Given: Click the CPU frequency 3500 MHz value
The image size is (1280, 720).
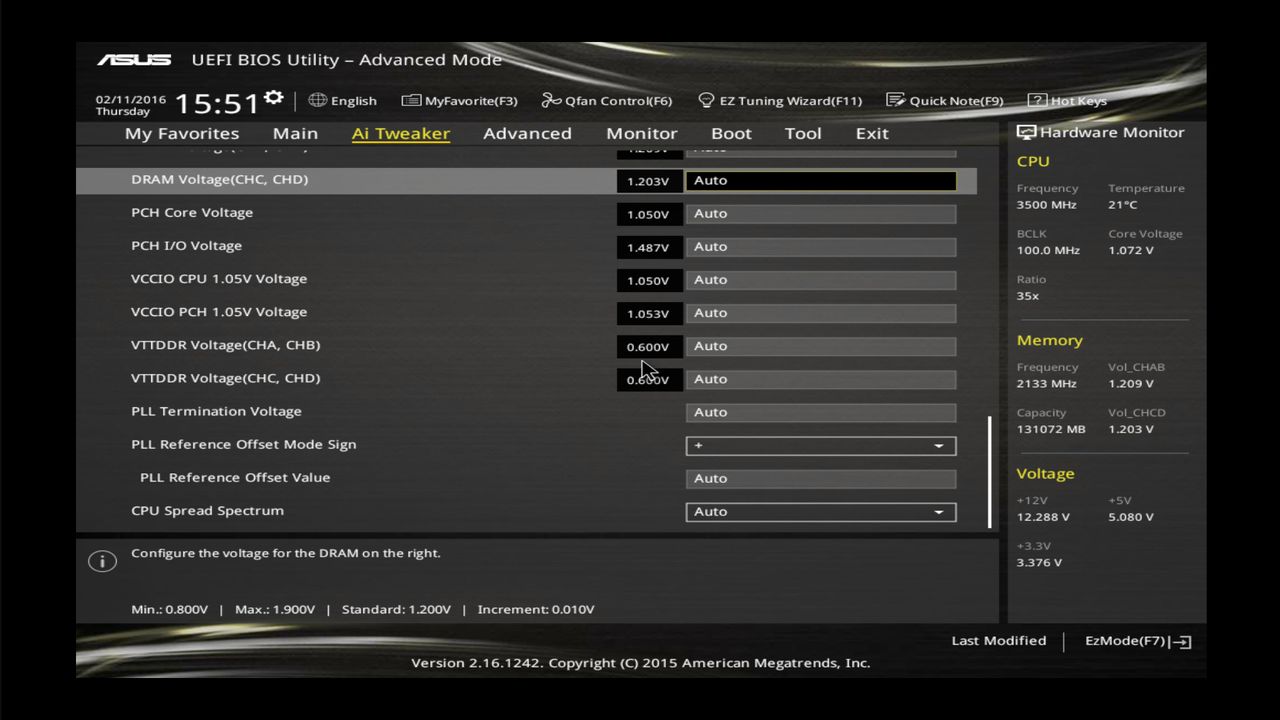Looking at the screenshot, I should [1046, 204].
